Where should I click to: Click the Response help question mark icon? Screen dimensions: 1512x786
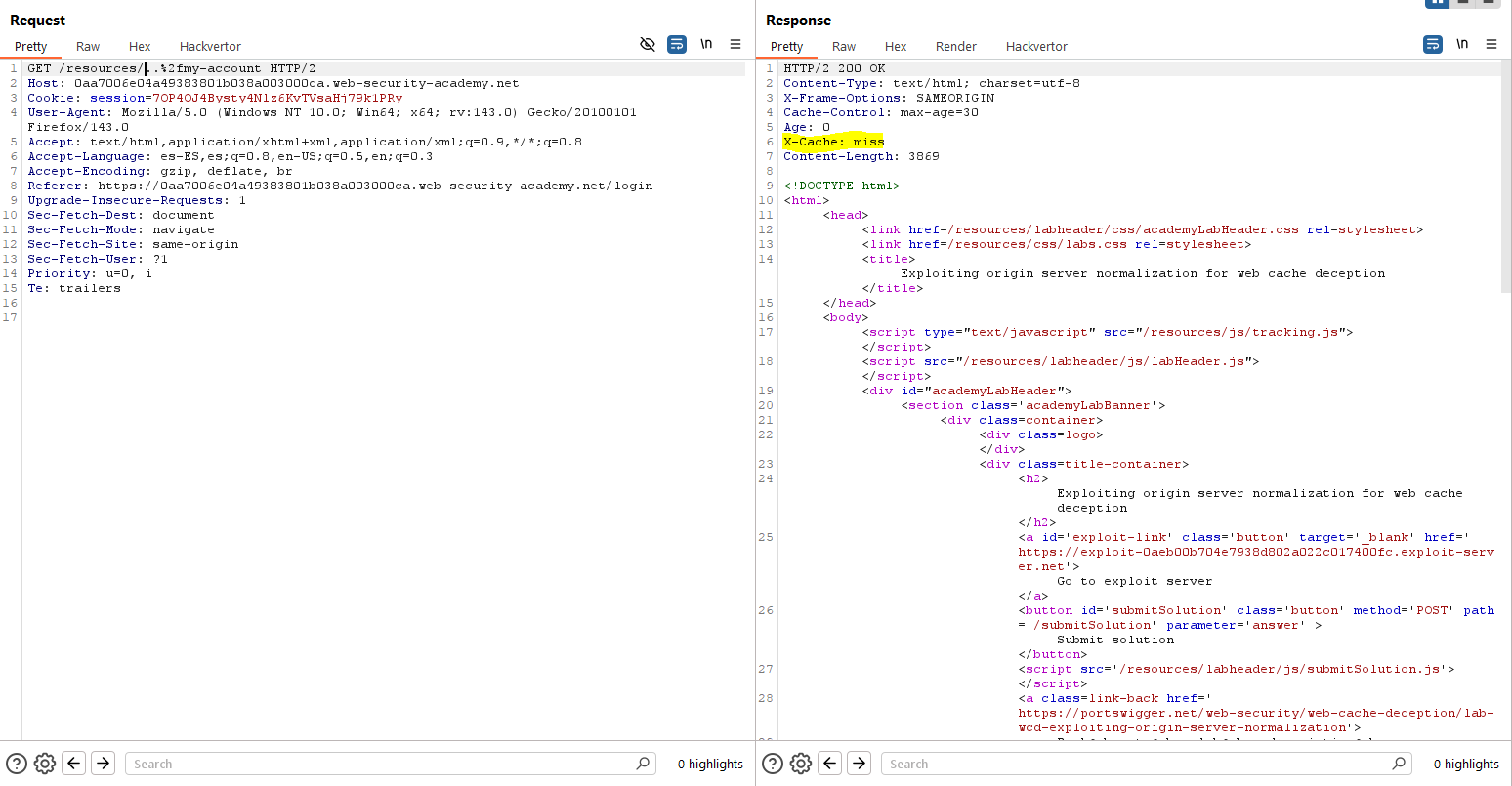(x=773, y=764)
